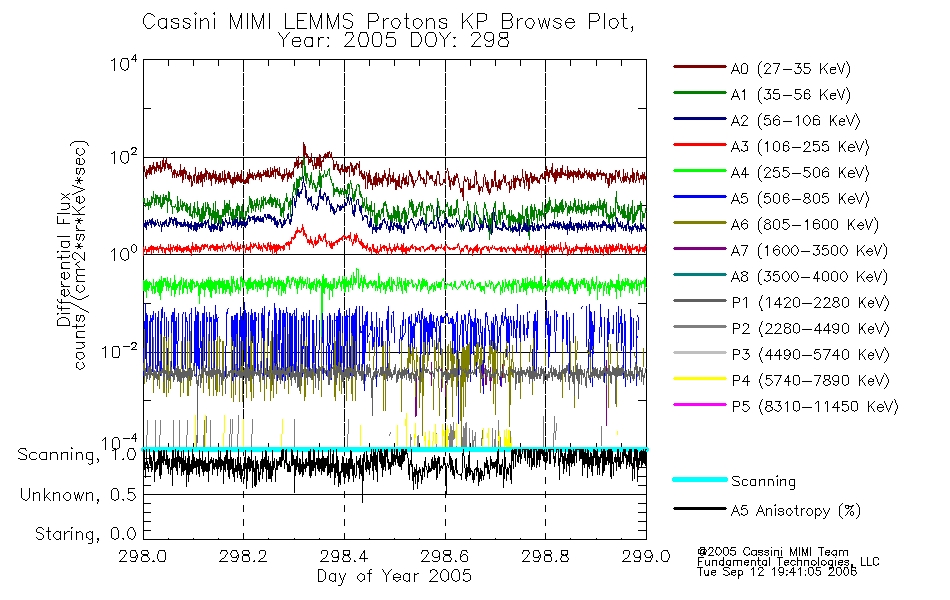Click the purple A7 legend line

point(700,248)
